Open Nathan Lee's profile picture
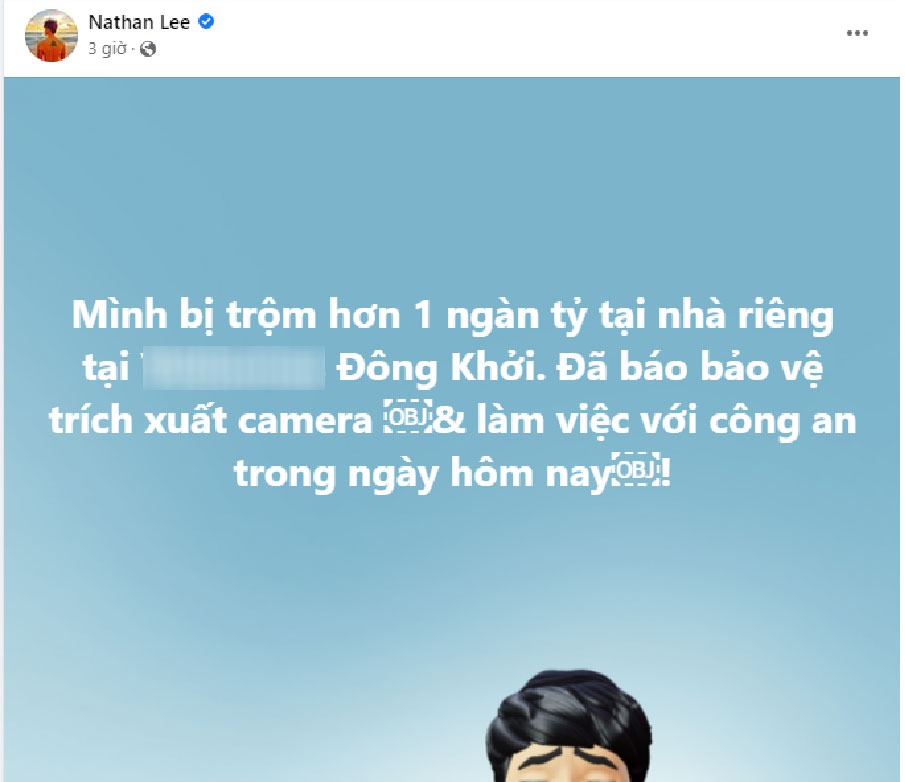This screenshot has height=782, width=905. pos(51,36)
